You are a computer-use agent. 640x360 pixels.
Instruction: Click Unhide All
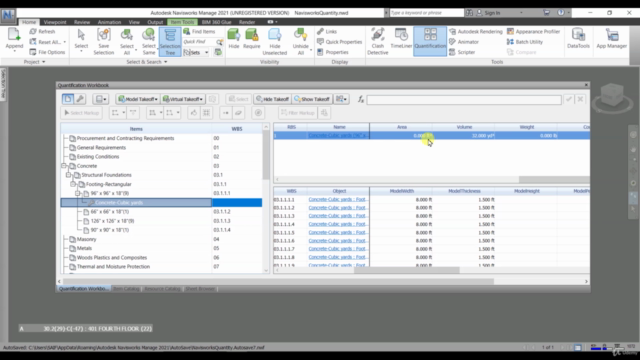[x=301, y=41]
